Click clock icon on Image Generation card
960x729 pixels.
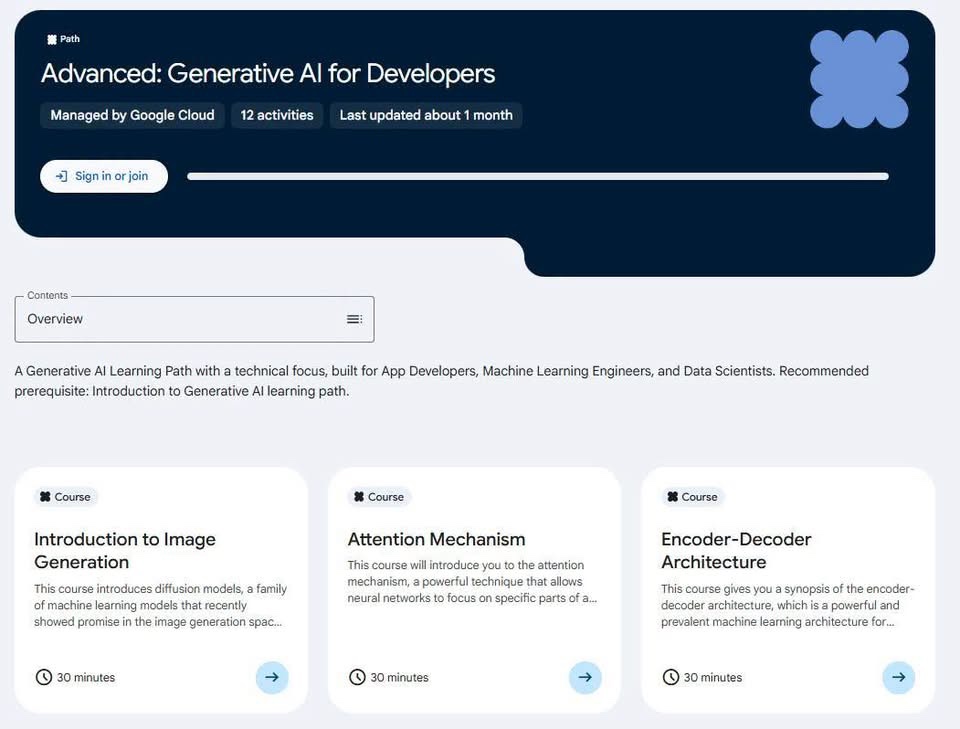pyautogui.click(x=43, y=677)
